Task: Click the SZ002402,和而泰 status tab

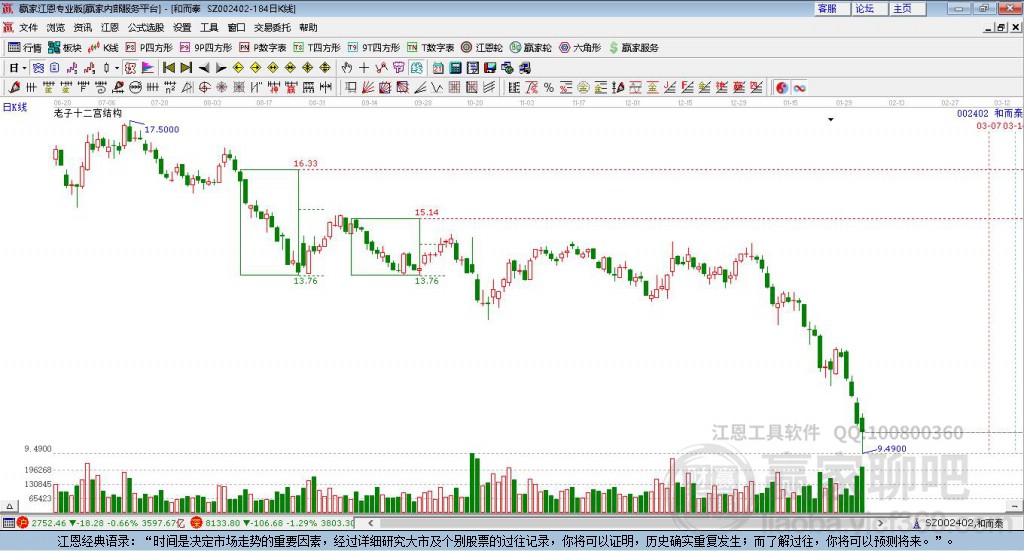Action: coord(963,523)
